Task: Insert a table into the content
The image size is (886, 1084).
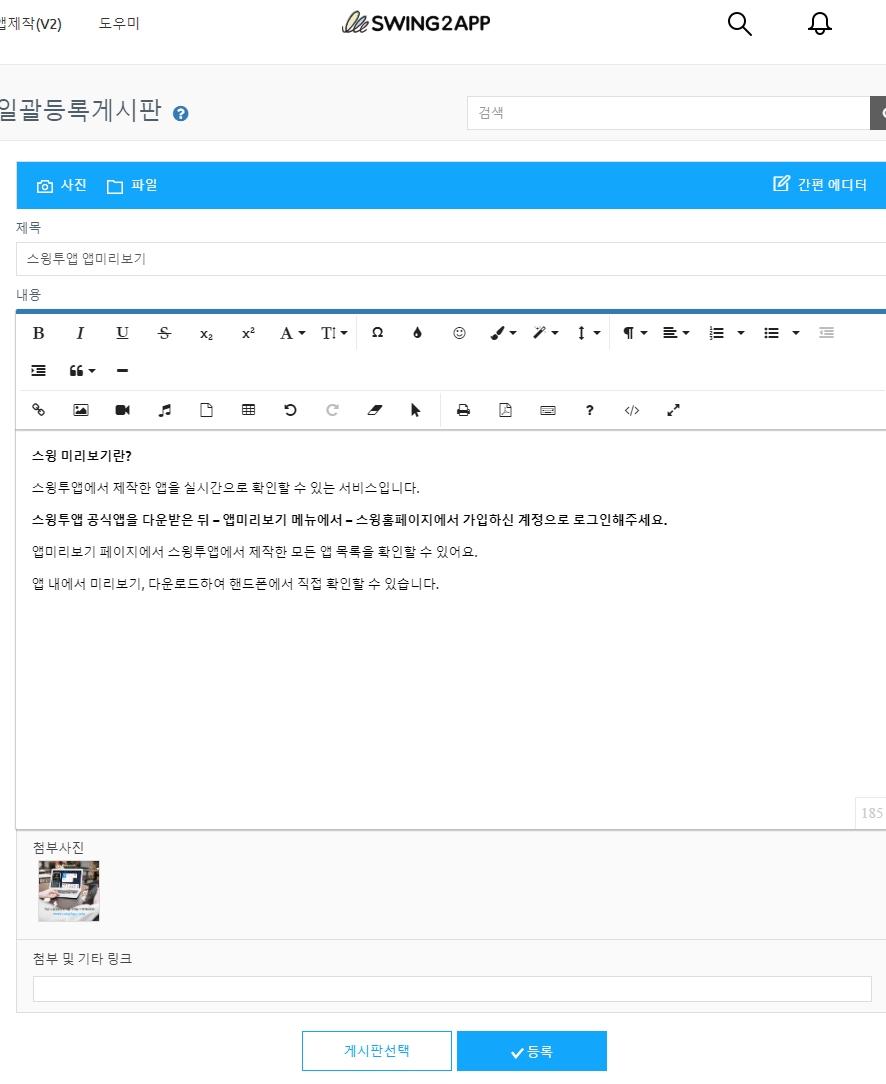Action: coord(248,410)
